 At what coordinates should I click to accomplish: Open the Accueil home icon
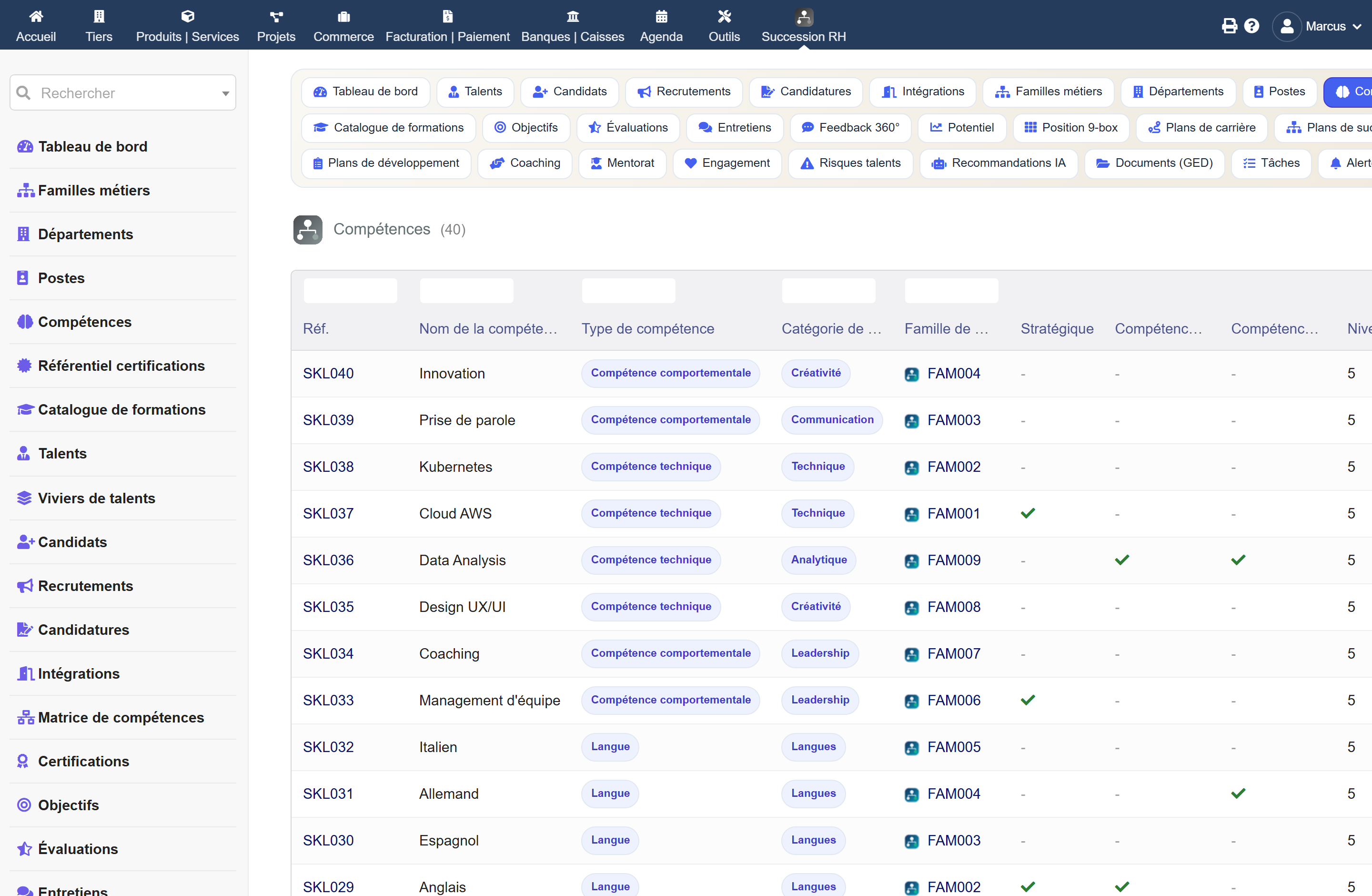pyautogui.click(x=36, y=16)
